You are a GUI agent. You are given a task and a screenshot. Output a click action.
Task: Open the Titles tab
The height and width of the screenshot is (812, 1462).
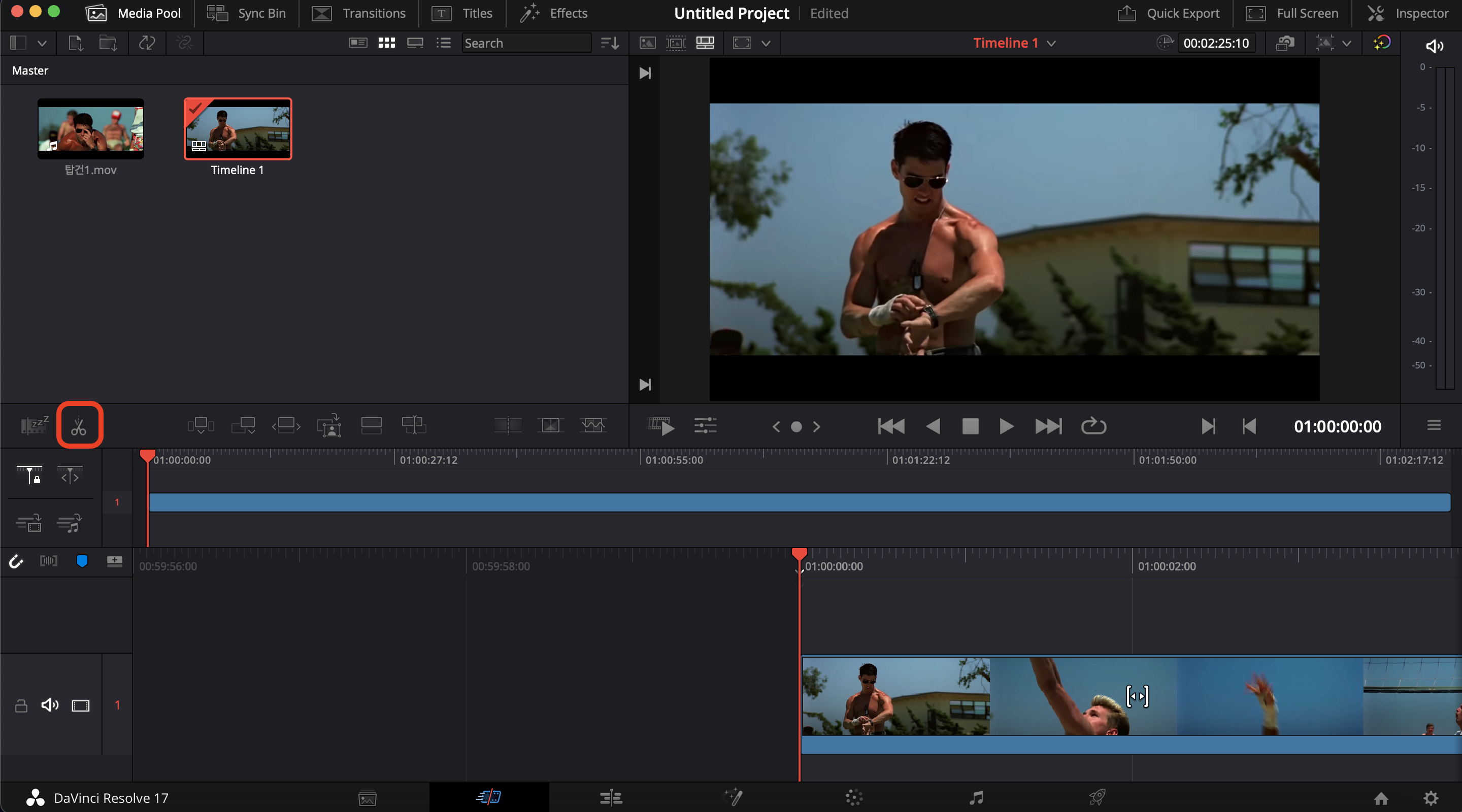(x=461, y=13)
